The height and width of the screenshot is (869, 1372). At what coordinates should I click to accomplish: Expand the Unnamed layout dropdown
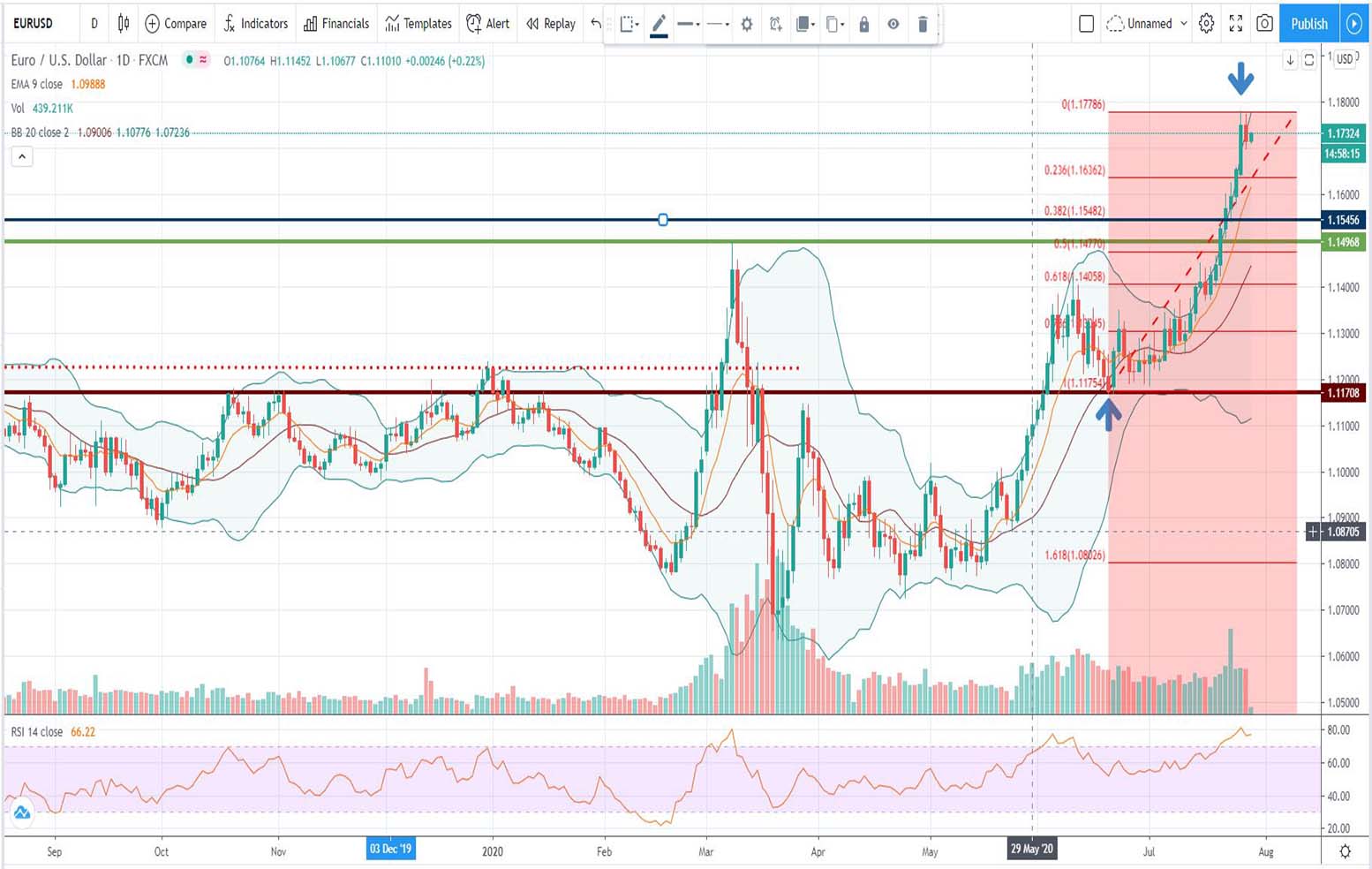click(x=1183, y=24)
